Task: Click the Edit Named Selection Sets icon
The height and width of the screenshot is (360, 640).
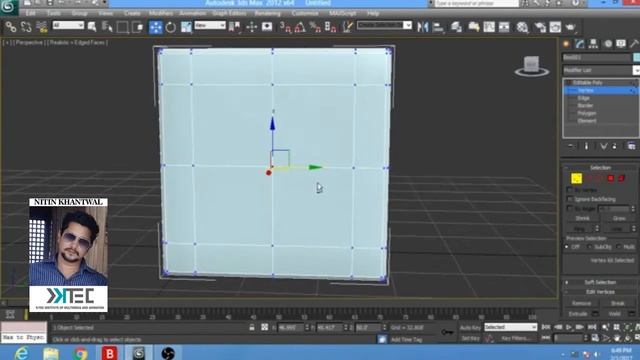Action: [x=347, y=27]
